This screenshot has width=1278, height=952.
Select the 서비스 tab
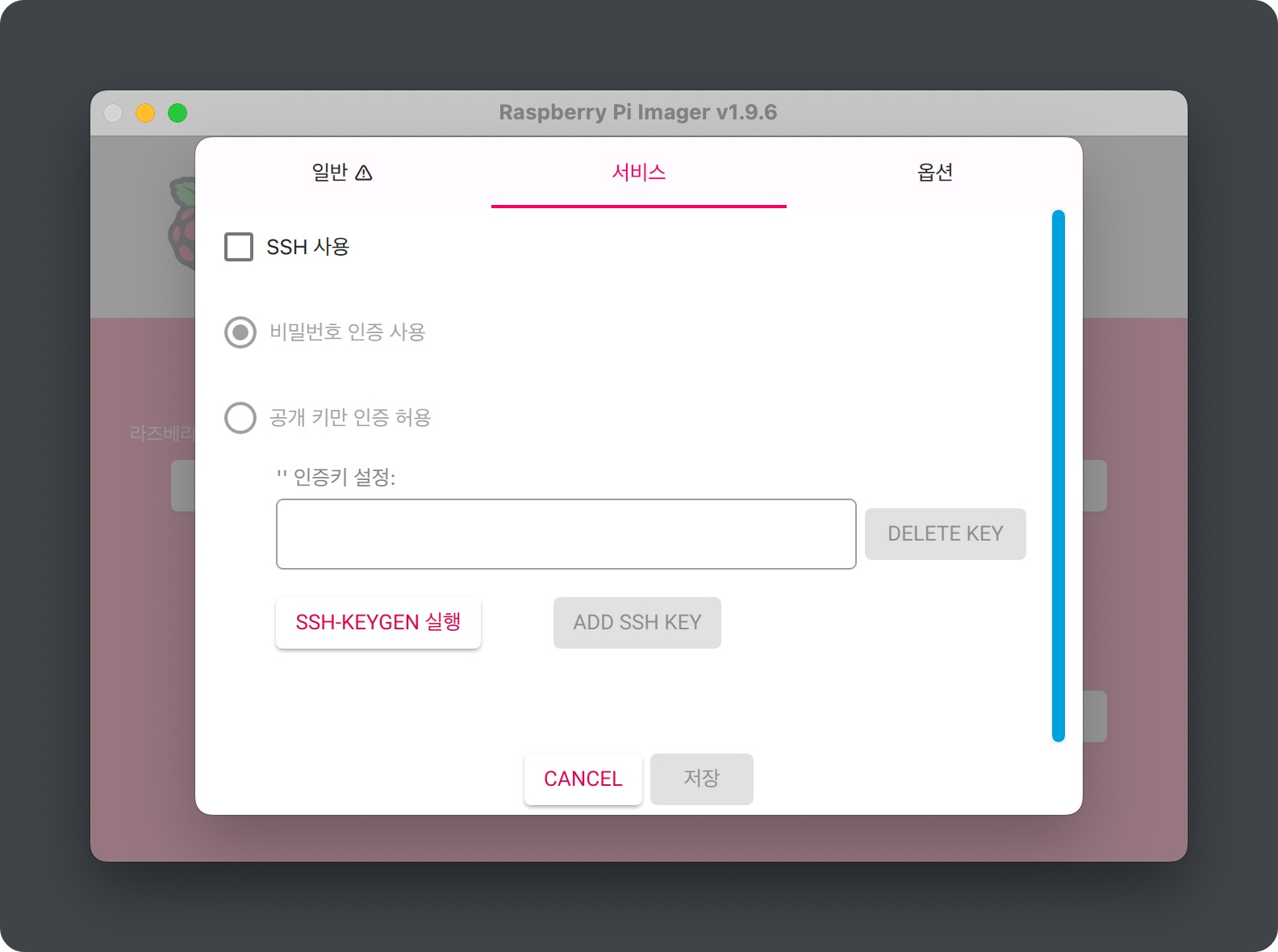[639, 173]
